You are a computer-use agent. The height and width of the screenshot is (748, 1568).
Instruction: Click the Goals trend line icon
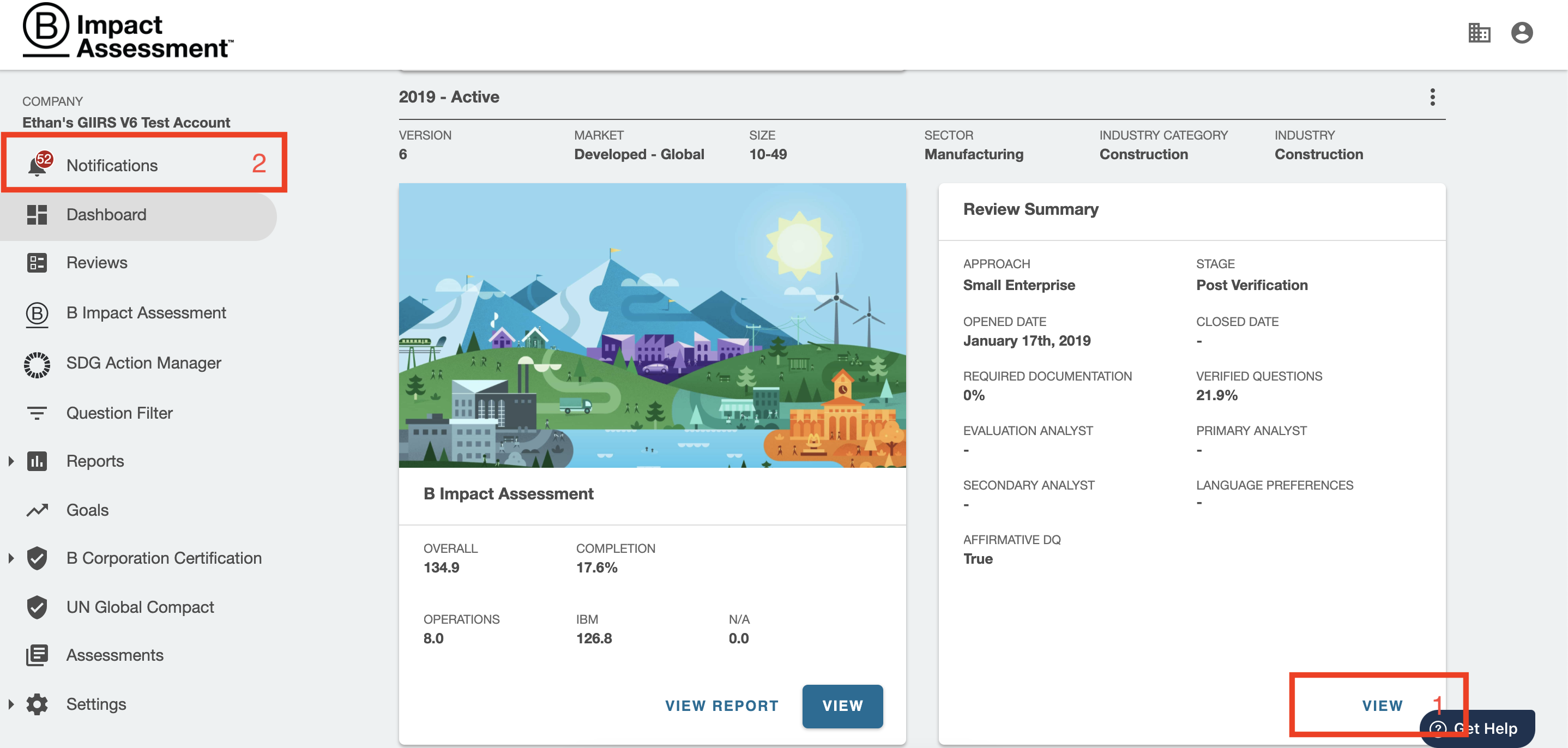click(37, 510)
